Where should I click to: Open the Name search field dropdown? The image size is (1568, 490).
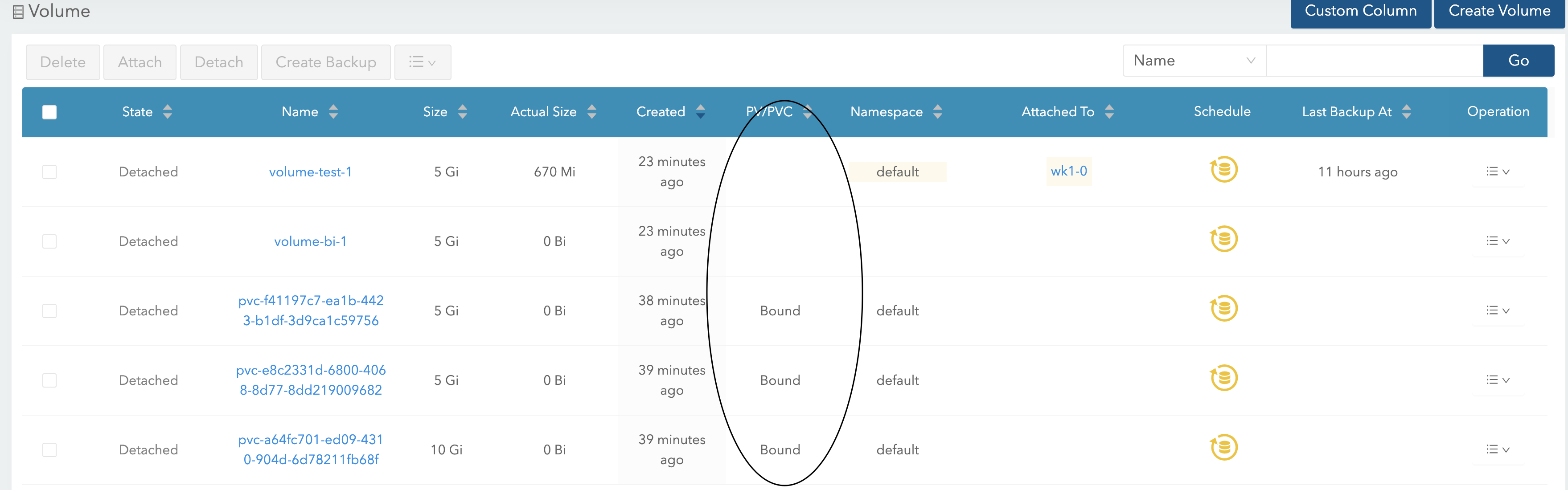pos(1194,60)
